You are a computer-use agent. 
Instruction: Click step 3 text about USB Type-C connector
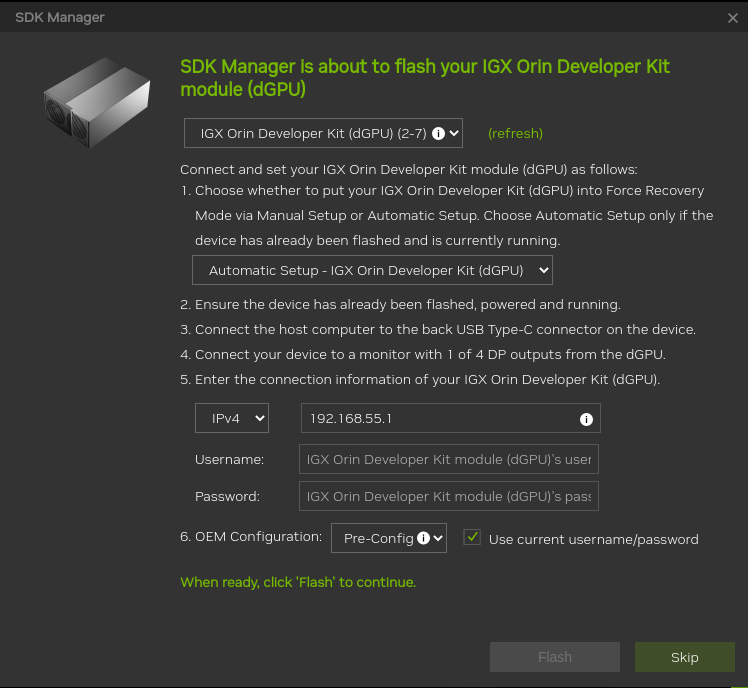[x=438, y=330]
